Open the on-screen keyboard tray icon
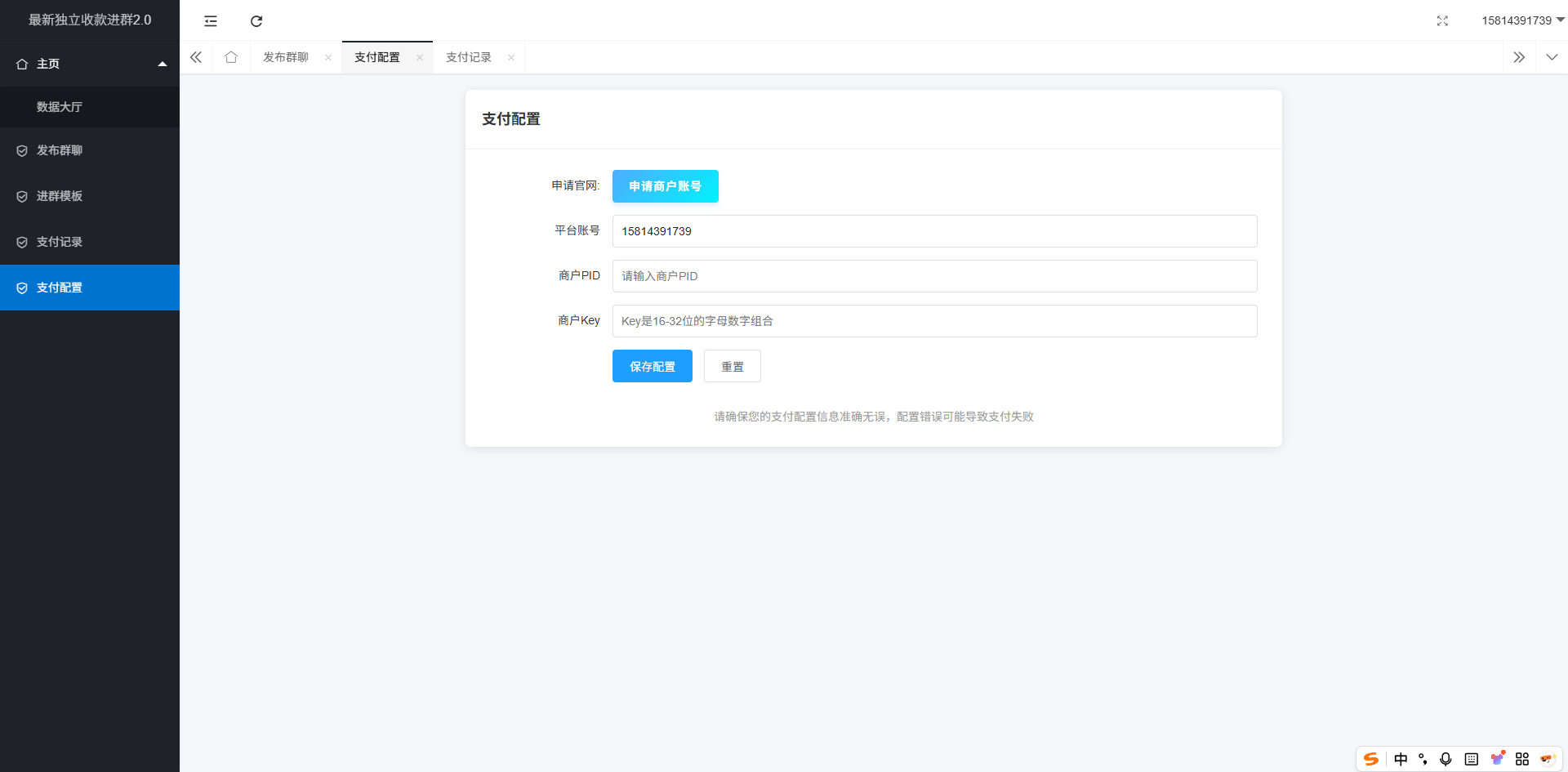Viewport: 1568px width, 772px height. pyautogui.click(x=1472, y=759)
